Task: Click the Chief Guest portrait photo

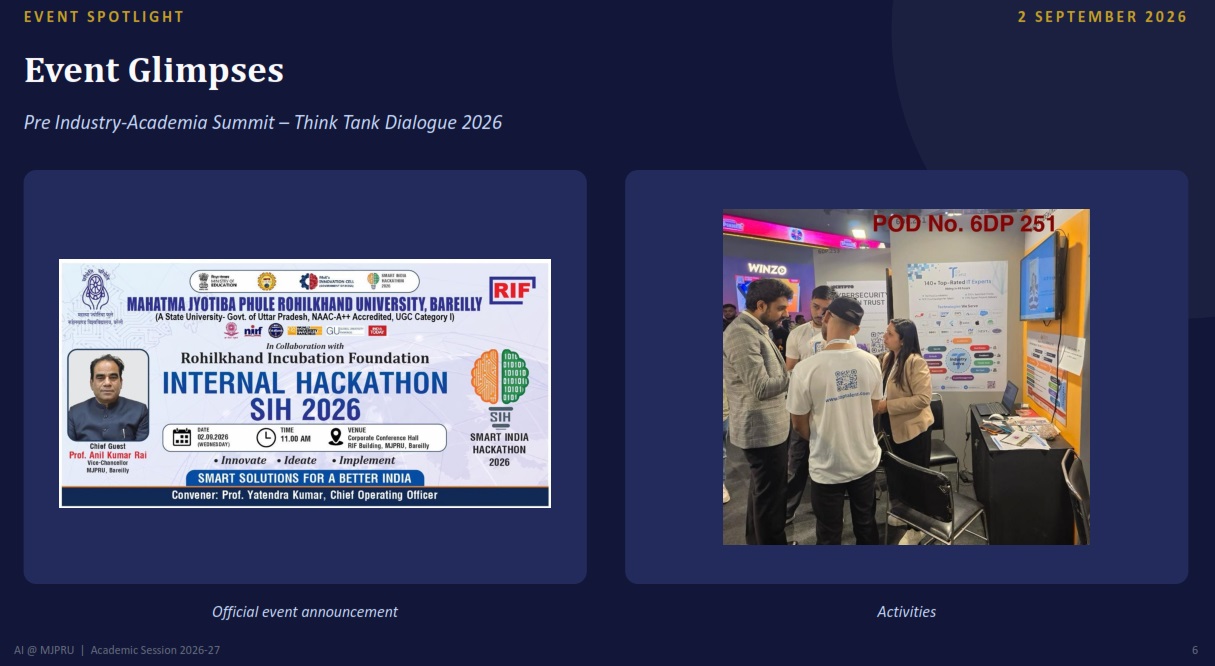Action: [x=108, y=396]
